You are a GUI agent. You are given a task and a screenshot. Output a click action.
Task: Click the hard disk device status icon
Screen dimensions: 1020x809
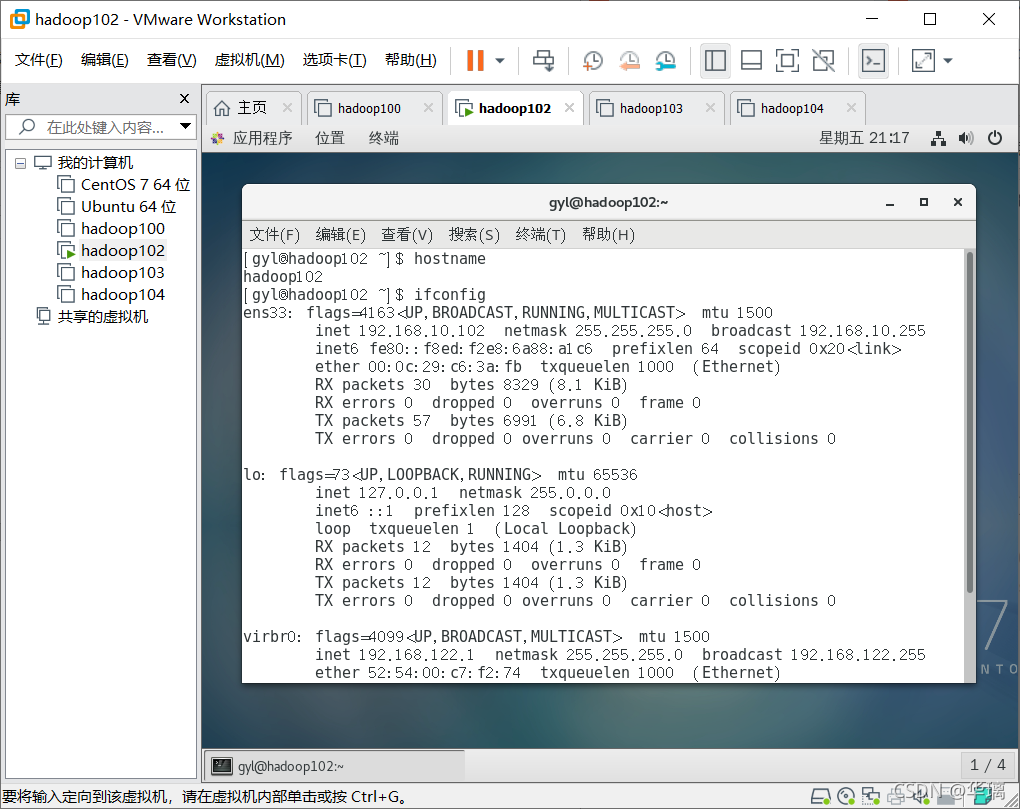(x=820, y=795)
